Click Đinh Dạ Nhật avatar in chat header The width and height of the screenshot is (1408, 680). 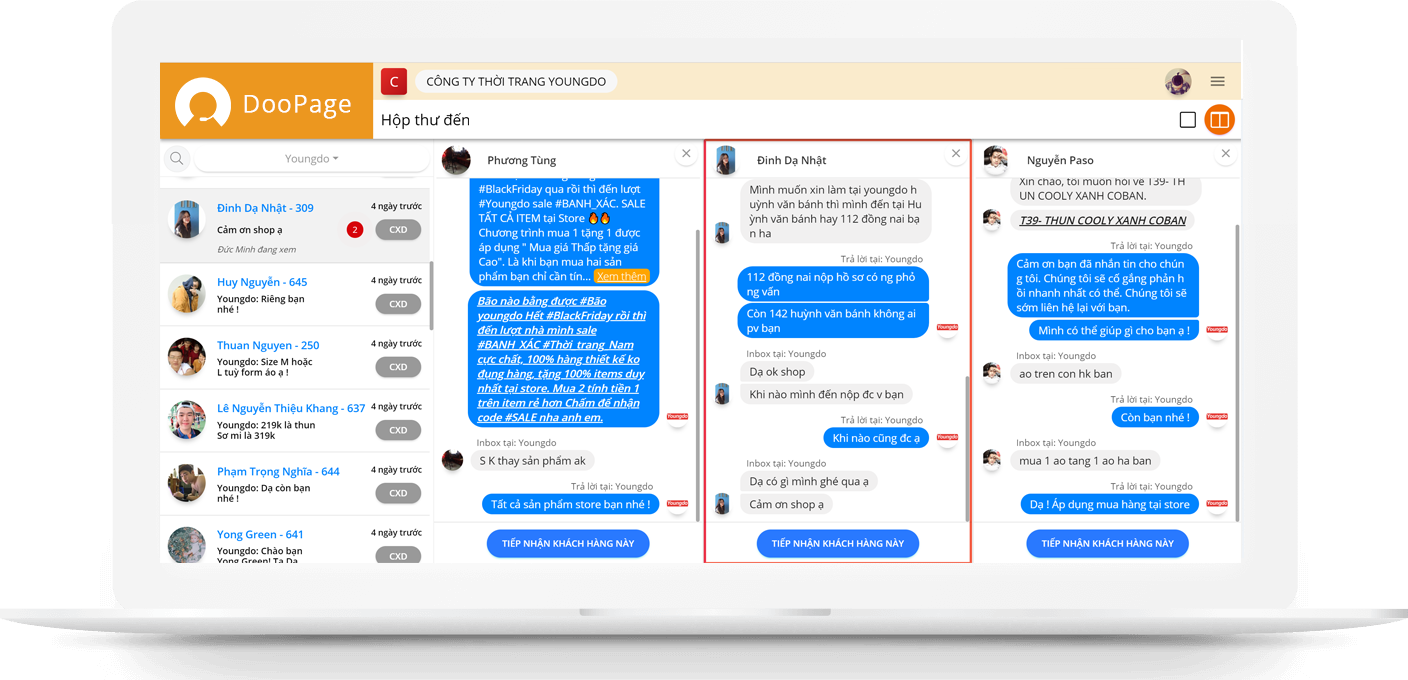(x=726, y=160)
